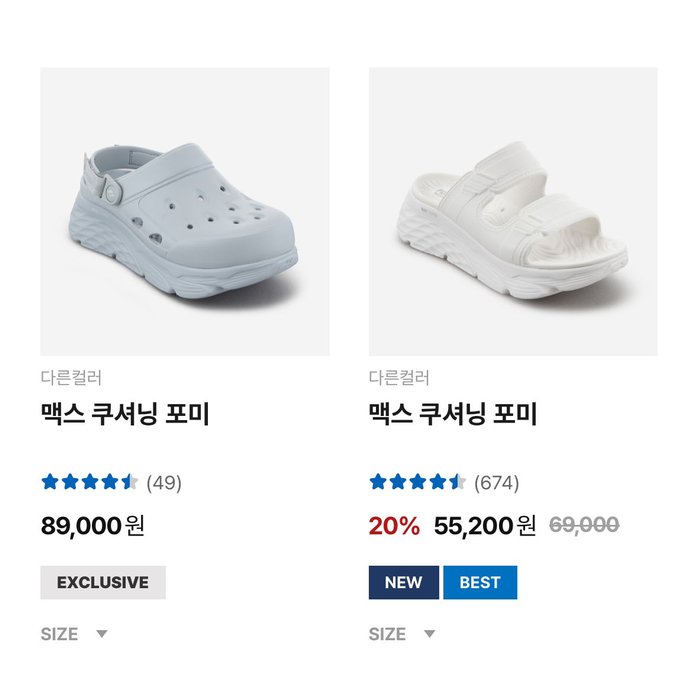
Task: Expand SIZE dropdown under the EXCLUSIVE badge
Action: point(74,634)
